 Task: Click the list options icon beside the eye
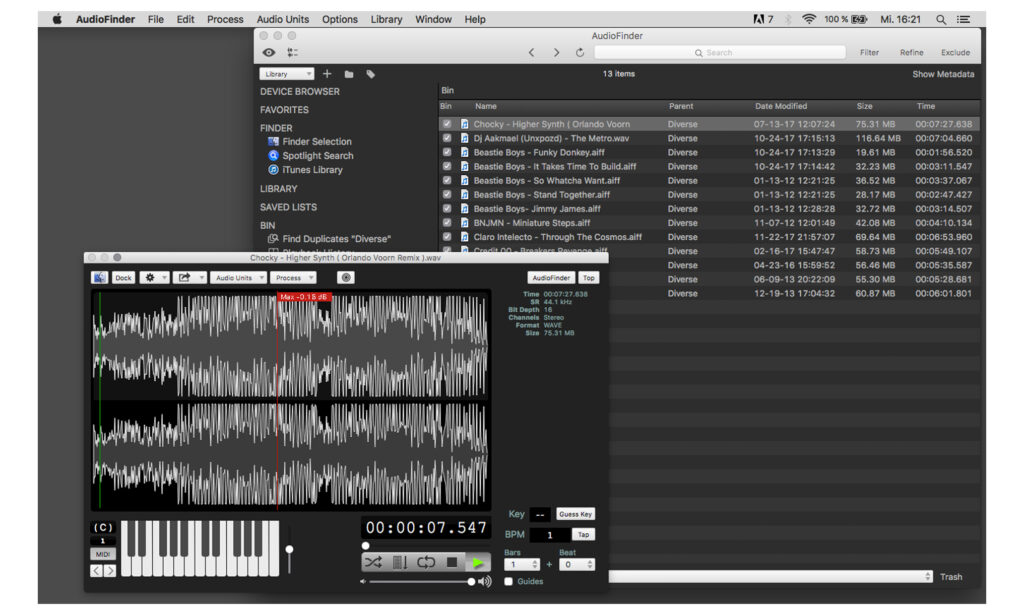(x=293, y=52)
